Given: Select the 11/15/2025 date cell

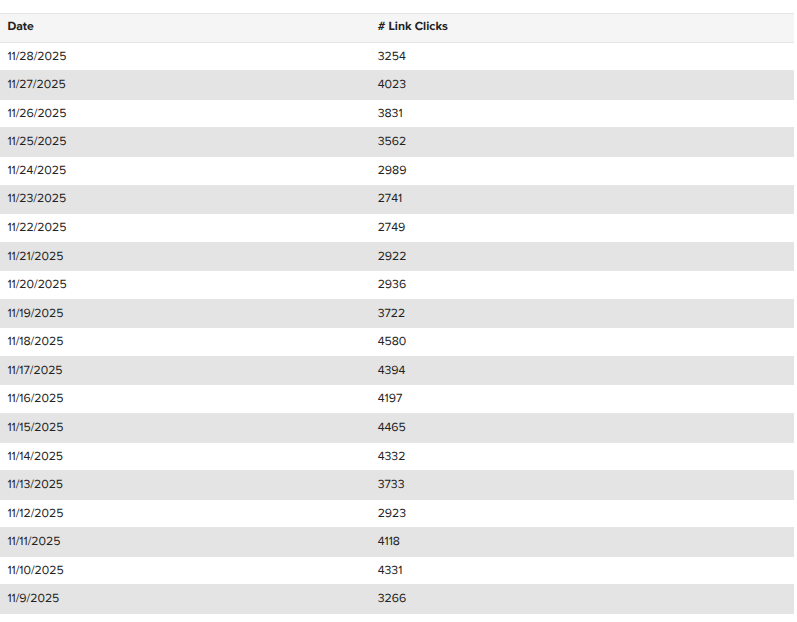Looking at the screenshot, I should click(35, 427).
